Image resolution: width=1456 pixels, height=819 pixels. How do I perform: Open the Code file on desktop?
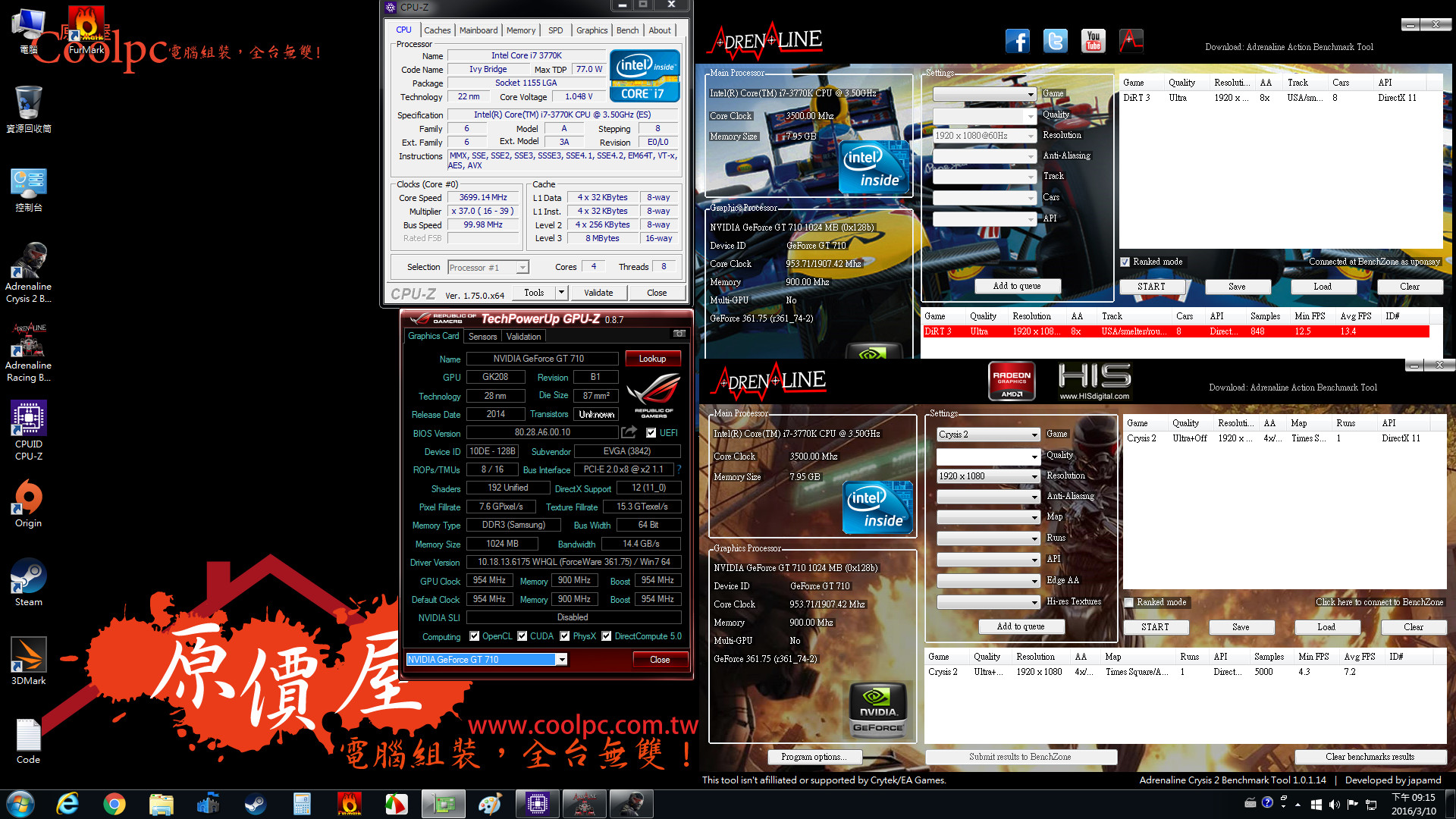coord(29,740)
